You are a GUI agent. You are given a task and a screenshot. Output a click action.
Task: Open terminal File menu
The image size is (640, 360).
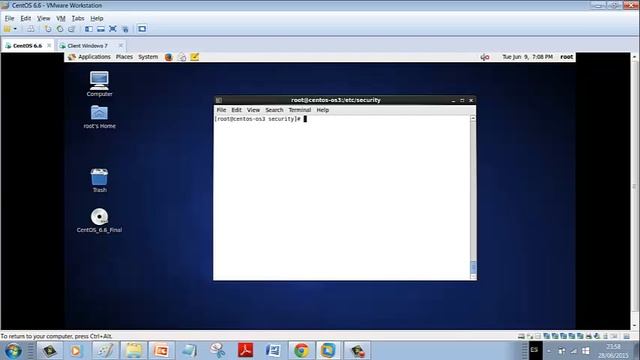(221, 110)
